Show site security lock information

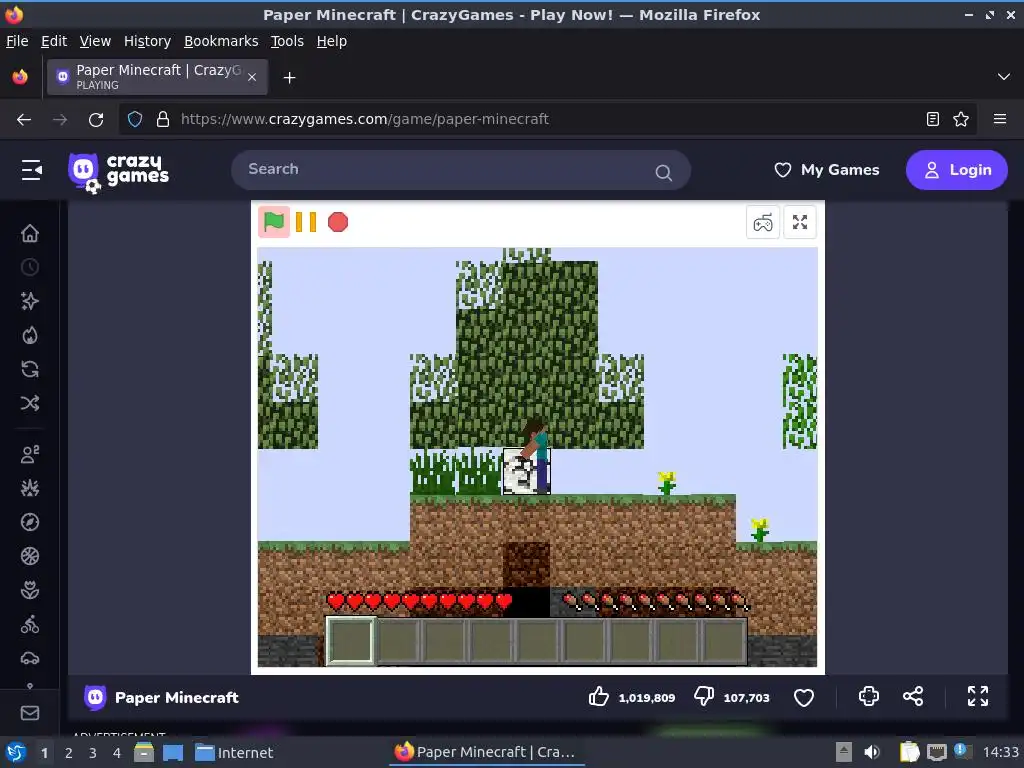163,119
